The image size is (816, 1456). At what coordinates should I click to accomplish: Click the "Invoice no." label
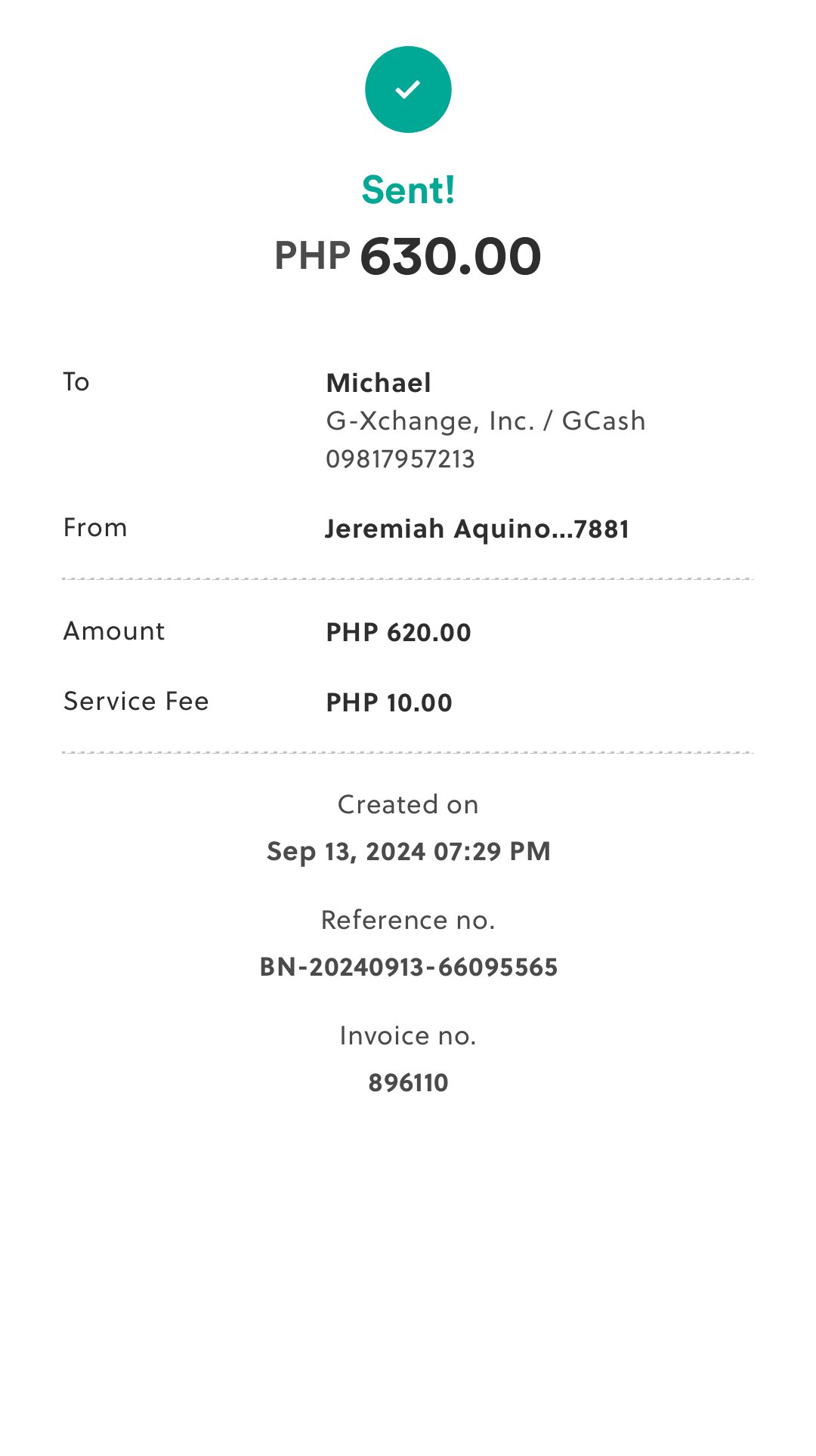click(408, 1036)
